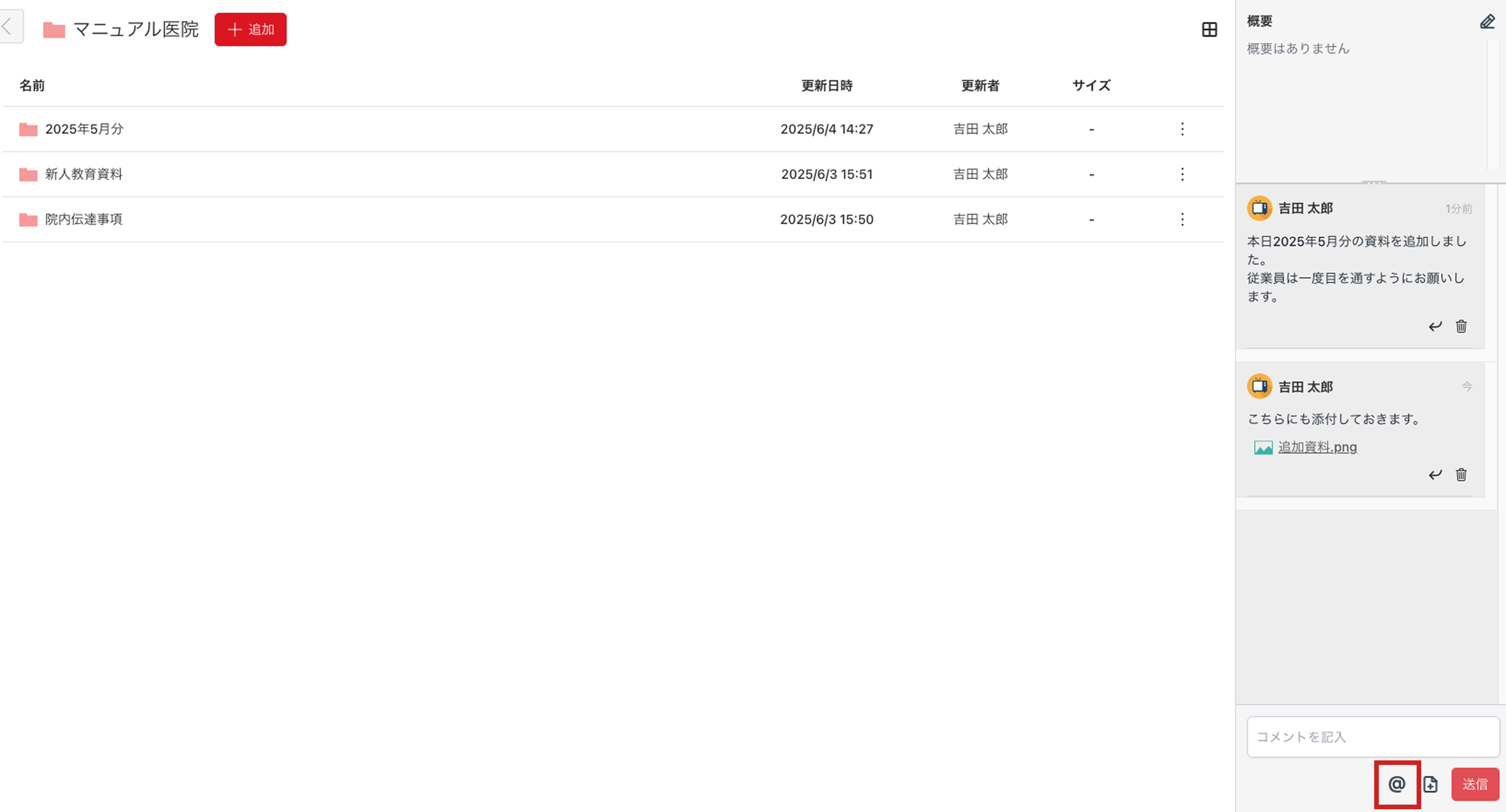Image resolution: width=1506 pixels, height=812 pixels.
Task: Reply to the 本日2025年5月分 comment
Action: [1435, 326]
